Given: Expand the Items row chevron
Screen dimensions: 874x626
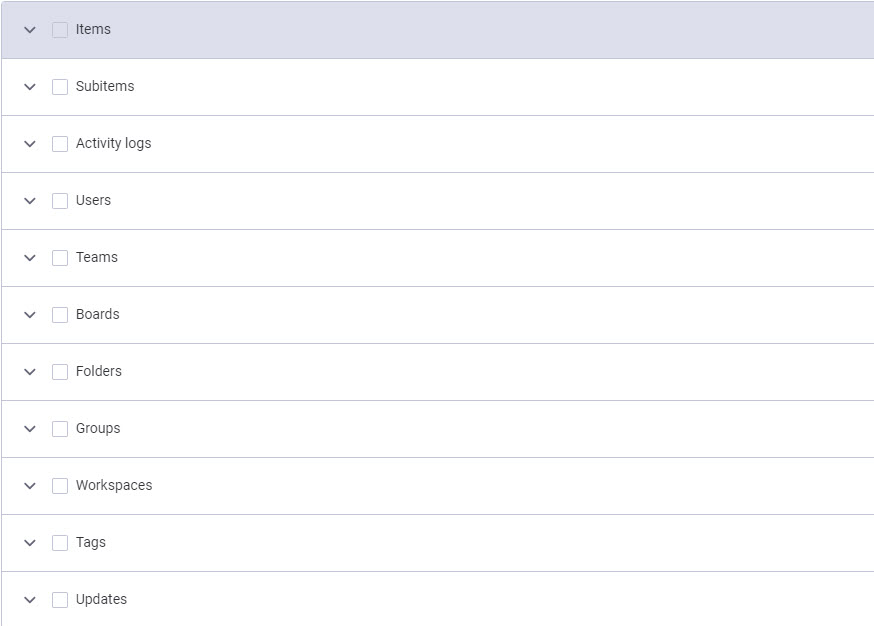Looking at the screenshot, I should 30,30.
